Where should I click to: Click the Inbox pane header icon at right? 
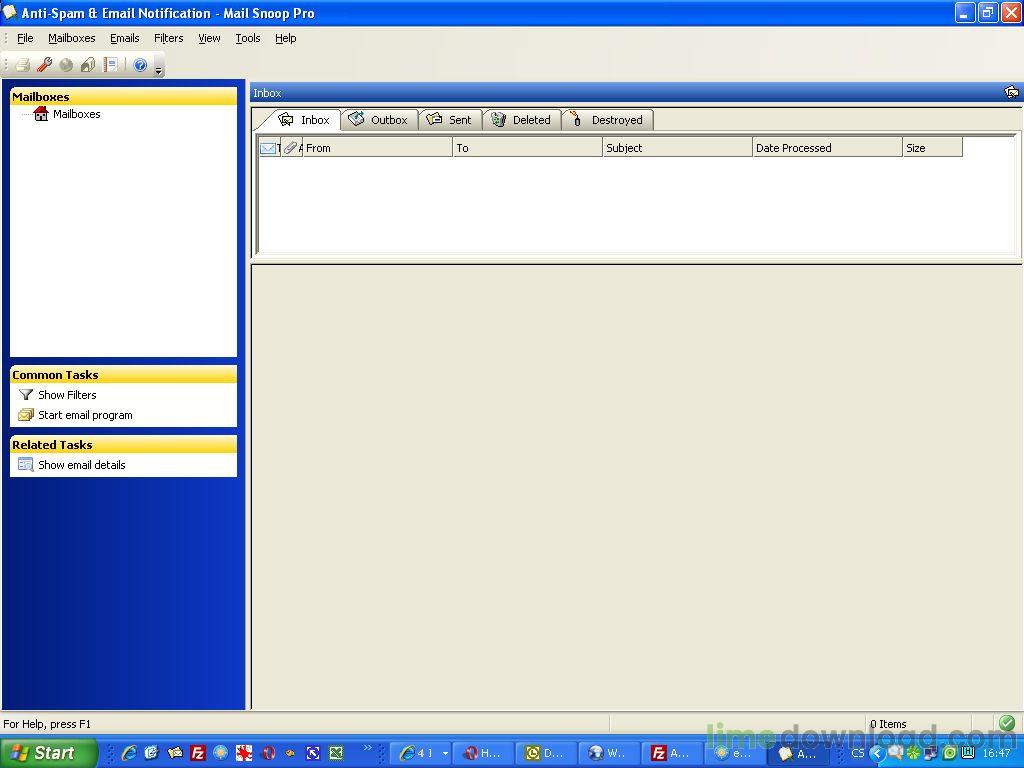pyautogui.click(x=1012, y=93)
